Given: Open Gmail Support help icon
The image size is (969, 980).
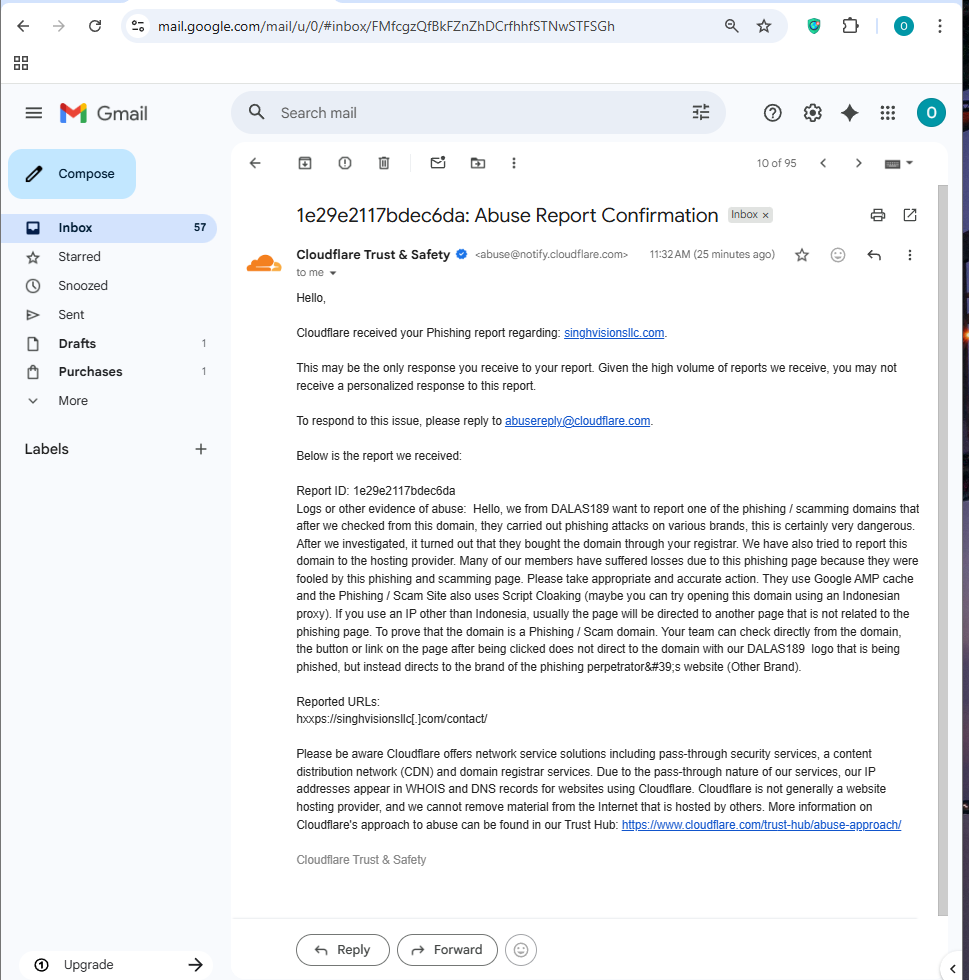Looking at the screenshot, I should pyautogui.click(x=773, y=113).
